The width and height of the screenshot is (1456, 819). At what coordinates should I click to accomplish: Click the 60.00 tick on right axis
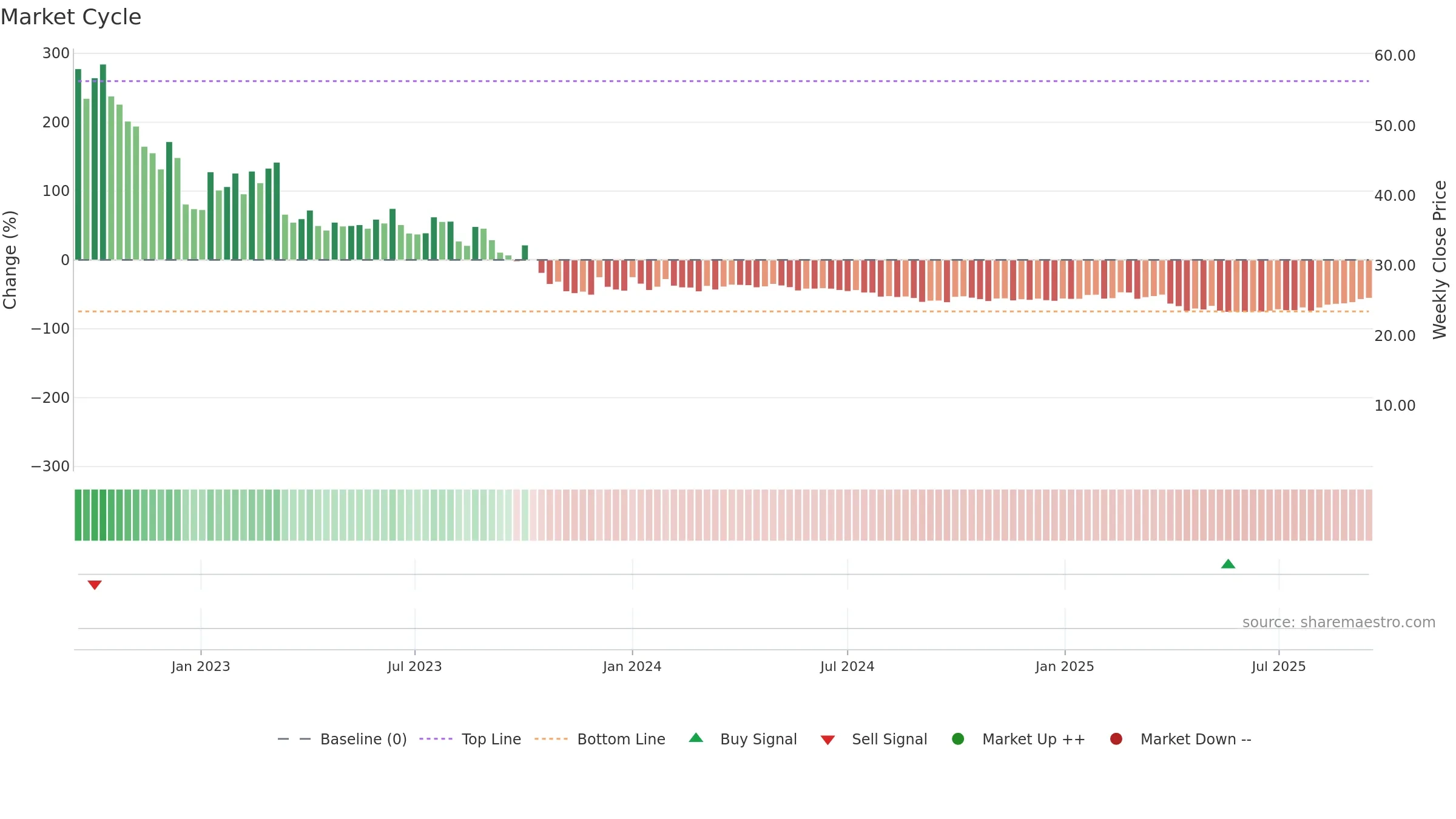1395,56
